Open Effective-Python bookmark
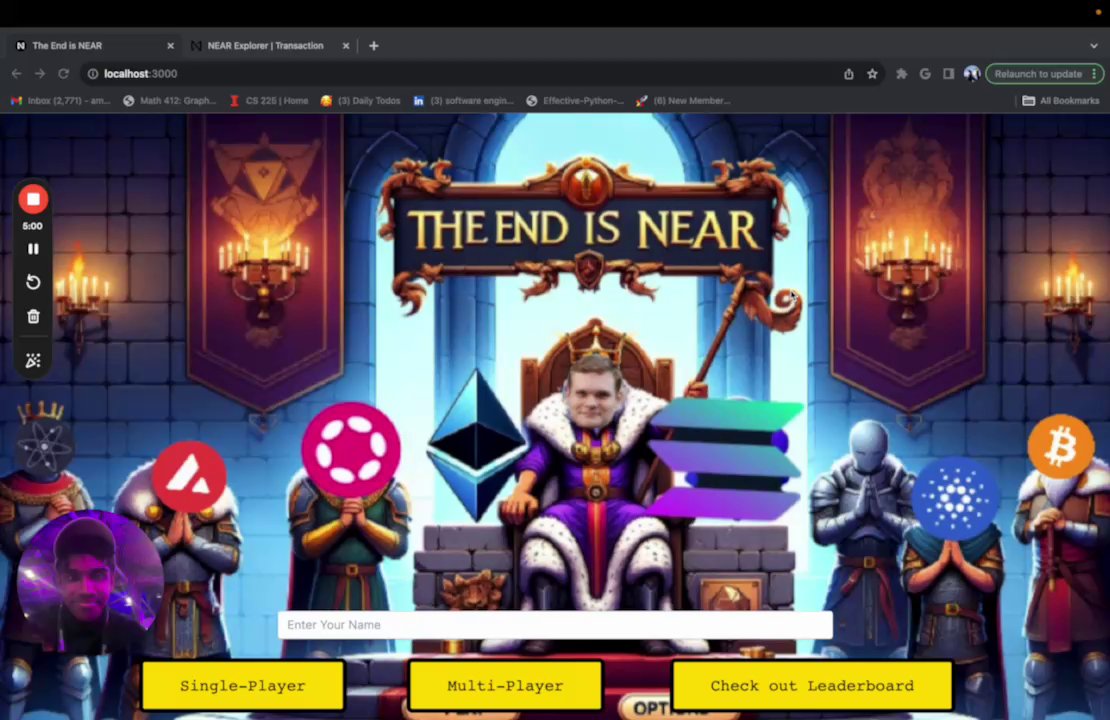The width and height of the screenshot is (1110, 720). pos(575,101)
